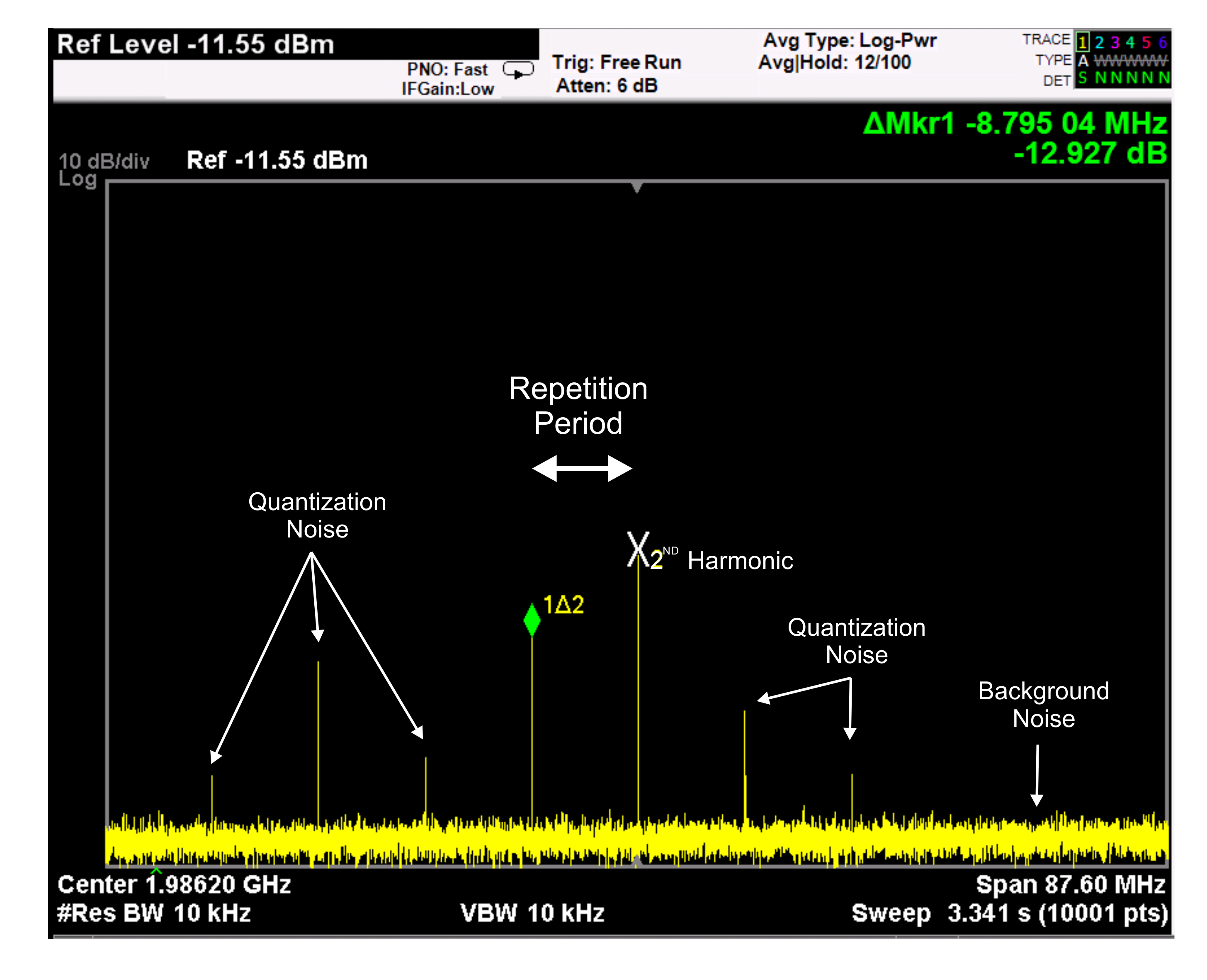Click the Repetition Period double arrow
Screen dimensions: 1207x980
click(581, 468)
